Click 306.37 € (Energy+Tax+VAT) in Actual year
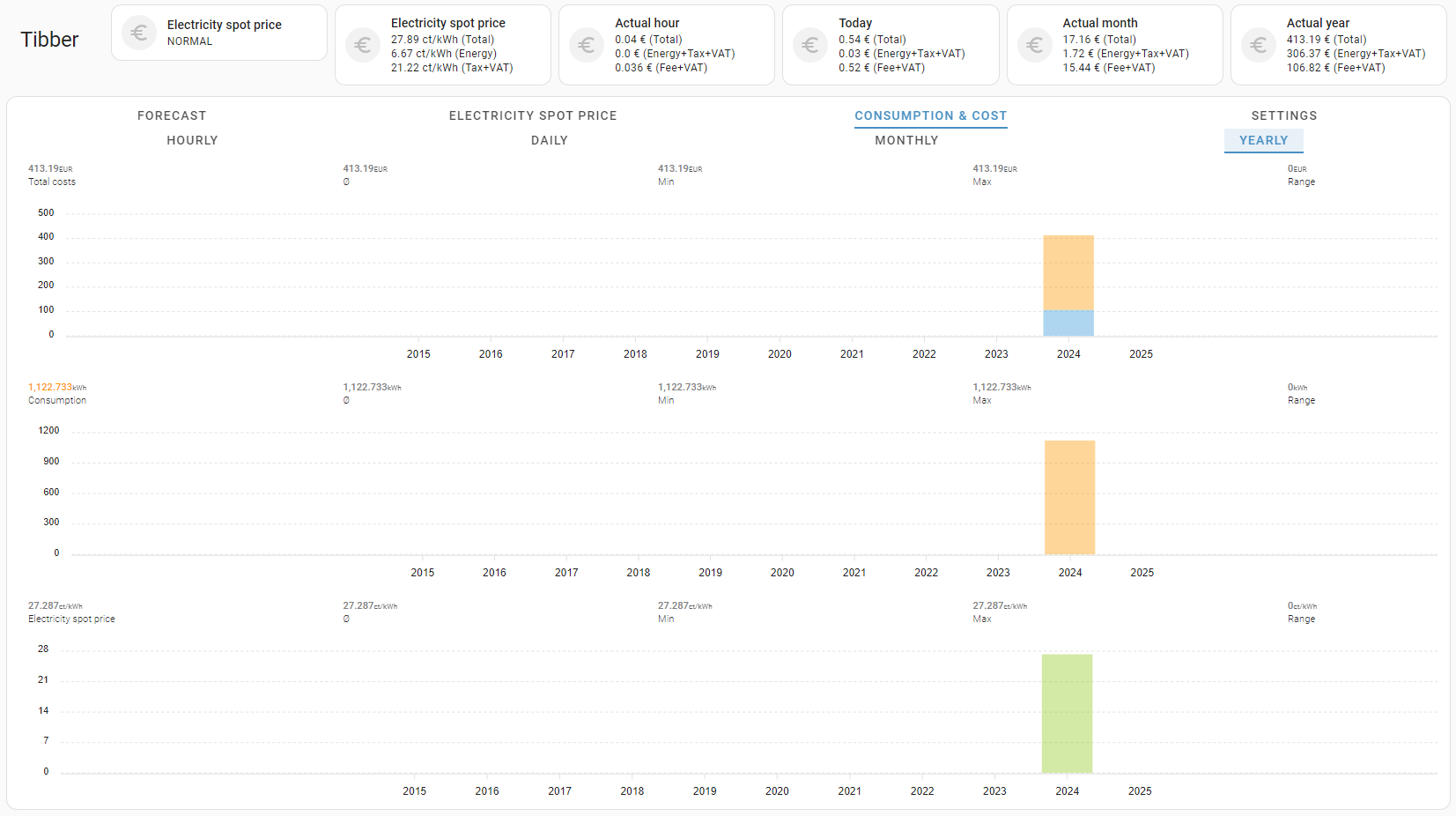 (1356, 54)
